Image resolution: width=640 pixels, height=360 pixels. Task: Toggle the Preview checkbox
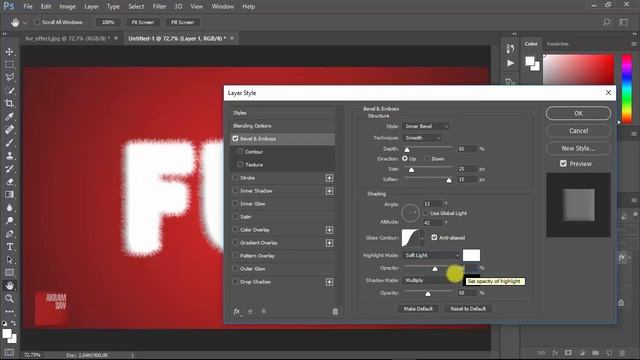click(x=563, y=163)
